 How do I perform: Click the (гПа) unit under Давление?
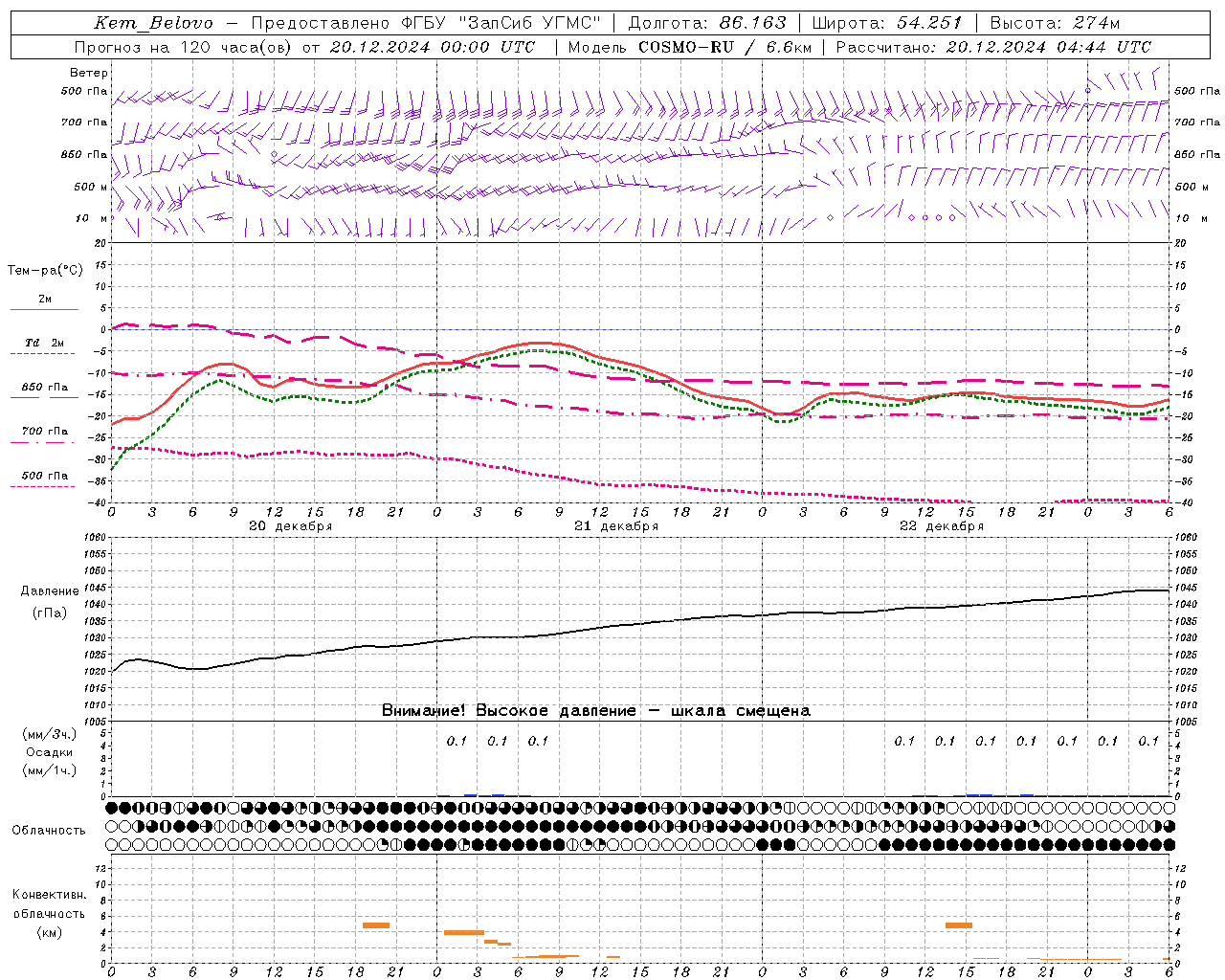[x=50, y=613]
